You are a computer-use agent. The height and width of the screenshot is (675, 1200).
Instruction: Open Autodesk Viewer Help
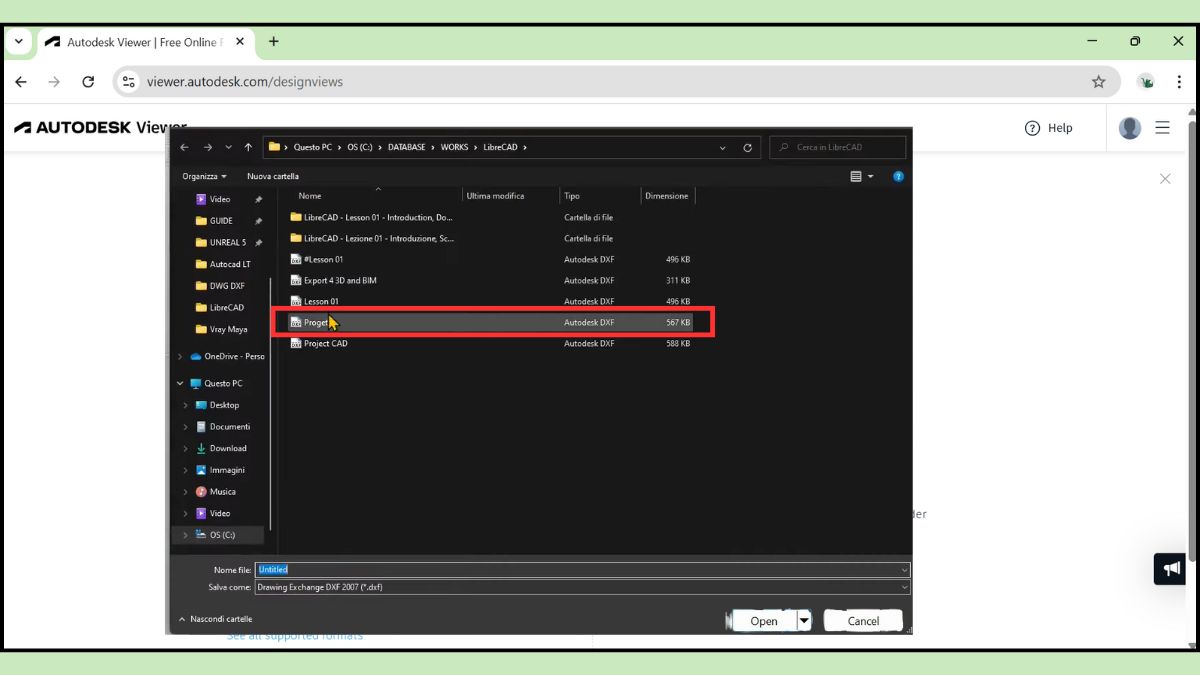coord(1049,128)
